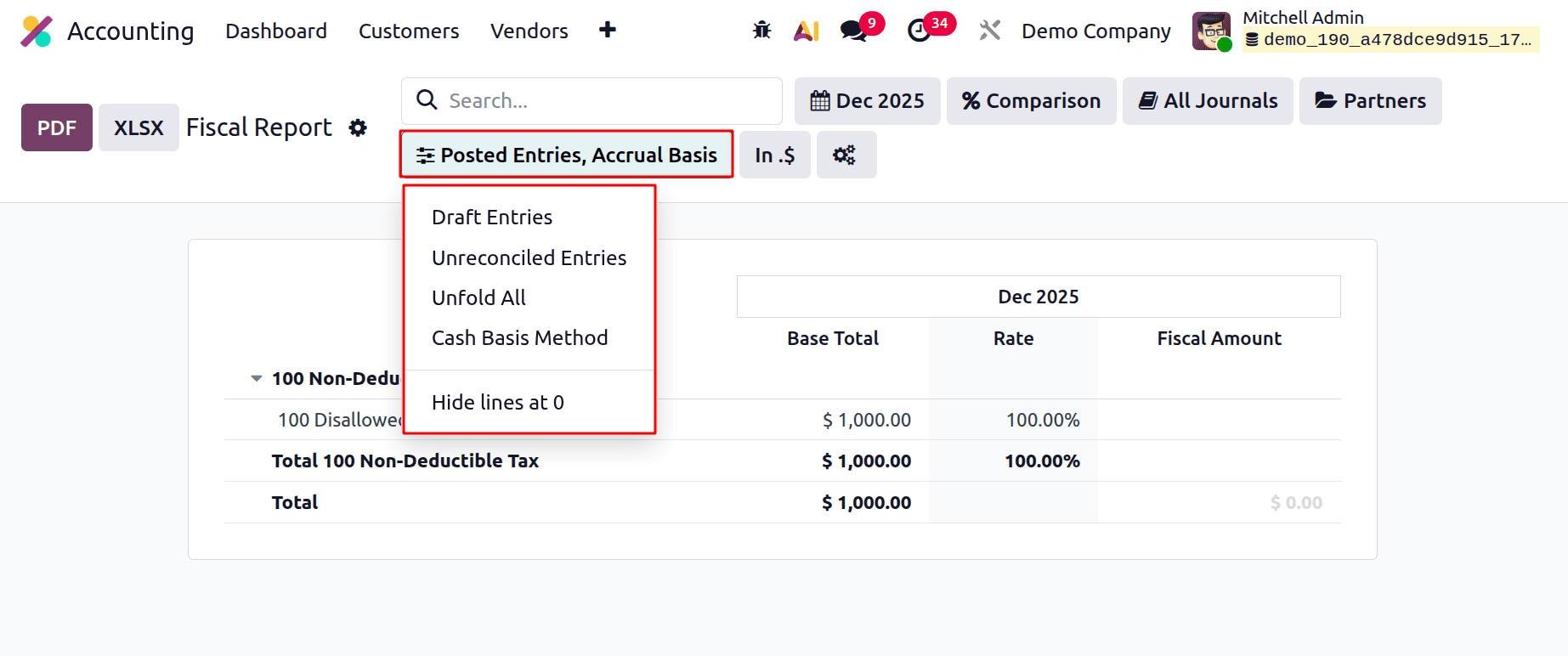Click the Fiscal Amount column header
Image resolution: width=1568 pixels, height=656 pixels.
[1219, 338]
